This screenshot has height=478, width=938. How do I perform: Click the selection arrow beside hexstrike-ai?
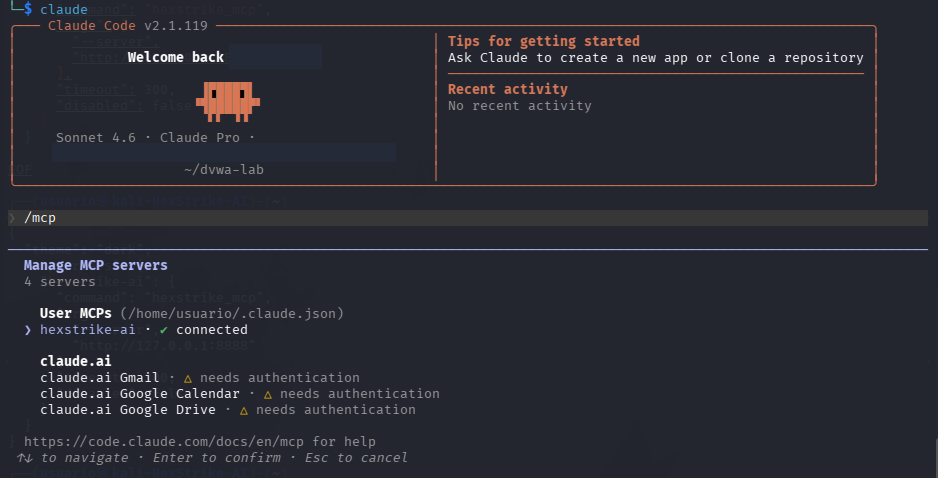28,330
